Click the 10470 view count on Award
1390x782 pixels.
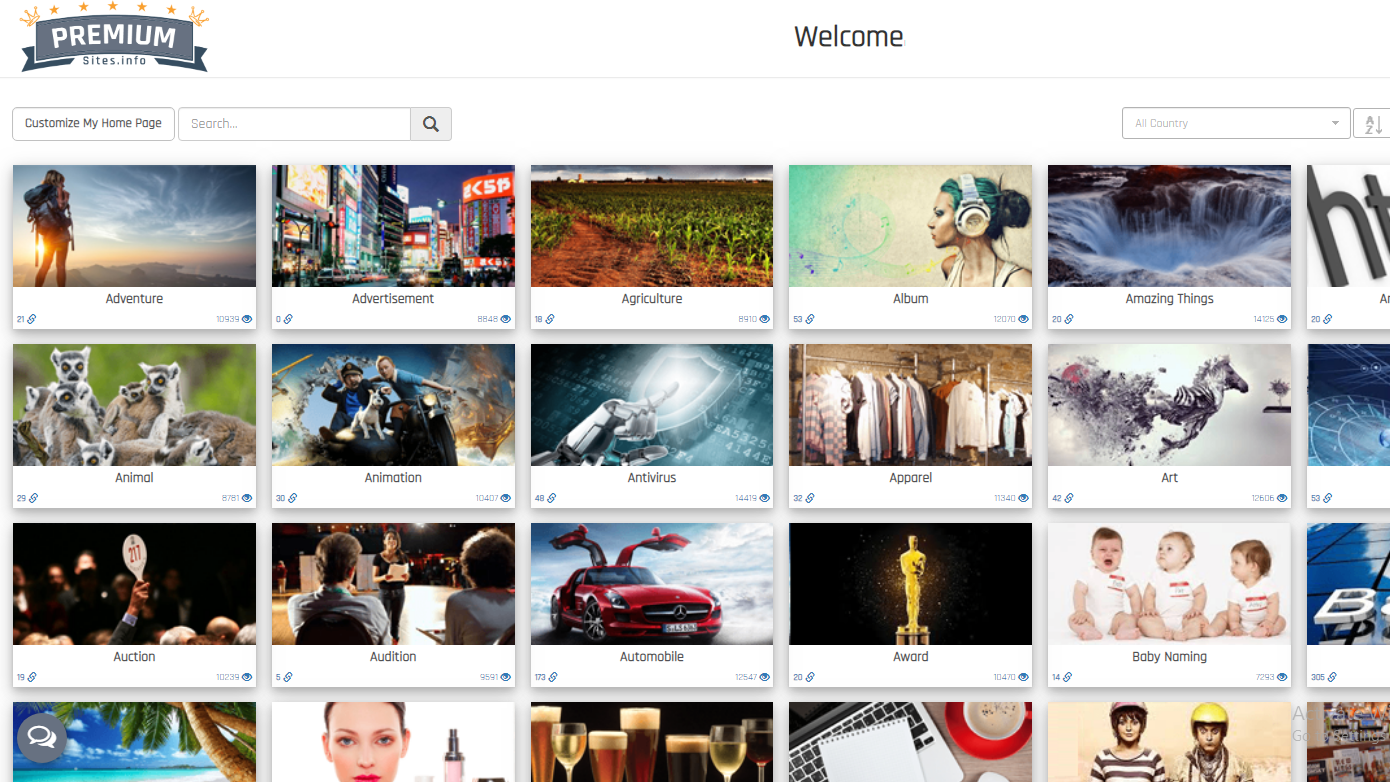click(x=1004, y=677)
